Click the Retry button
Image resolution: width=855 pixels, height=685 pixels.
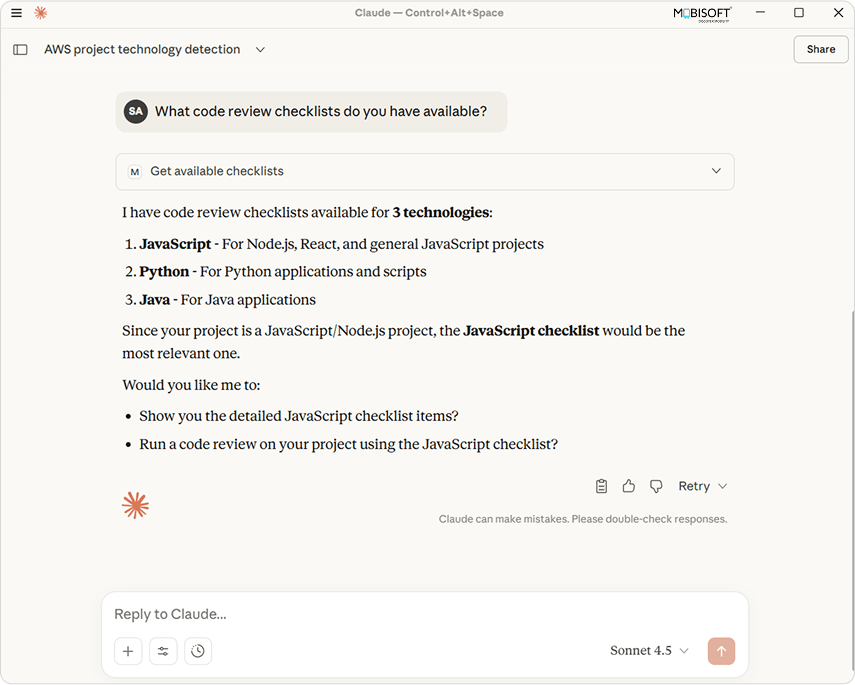coord(693,486)
